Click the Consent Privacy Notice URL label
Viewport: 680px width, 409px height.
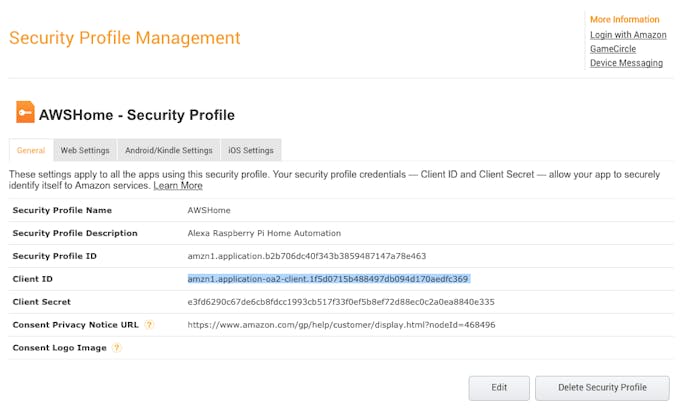[x=75, y=325]
